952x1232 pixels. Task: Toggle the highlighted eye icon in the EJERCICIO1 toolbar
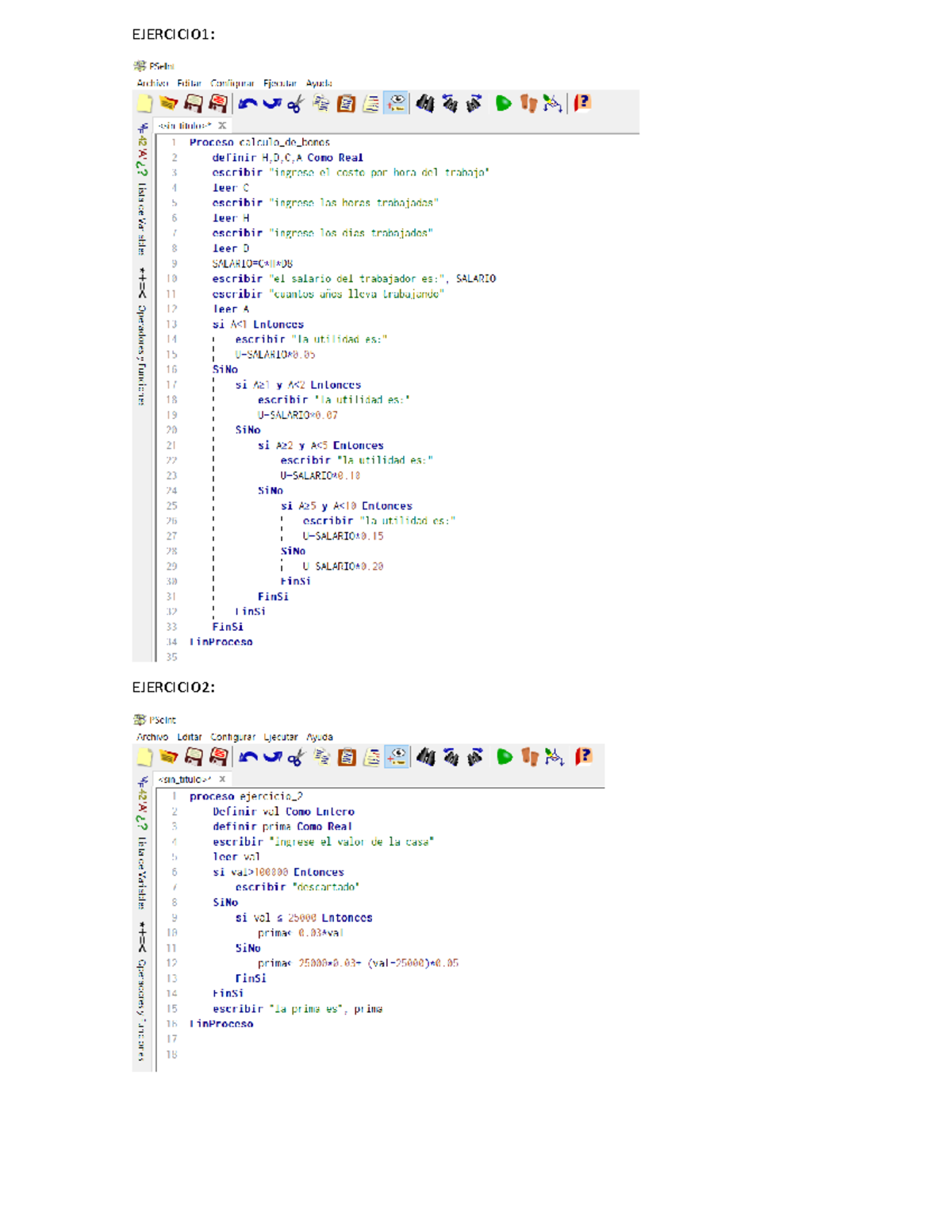coord(396,103)
